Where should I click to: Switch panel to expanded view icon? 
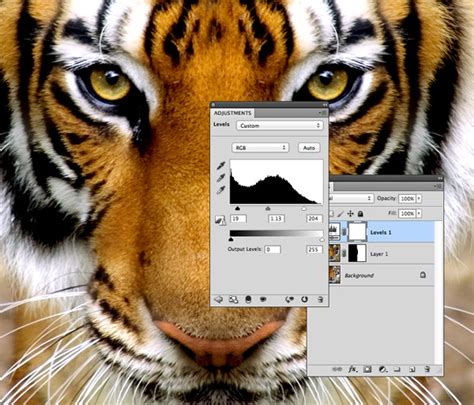point(233,300)
